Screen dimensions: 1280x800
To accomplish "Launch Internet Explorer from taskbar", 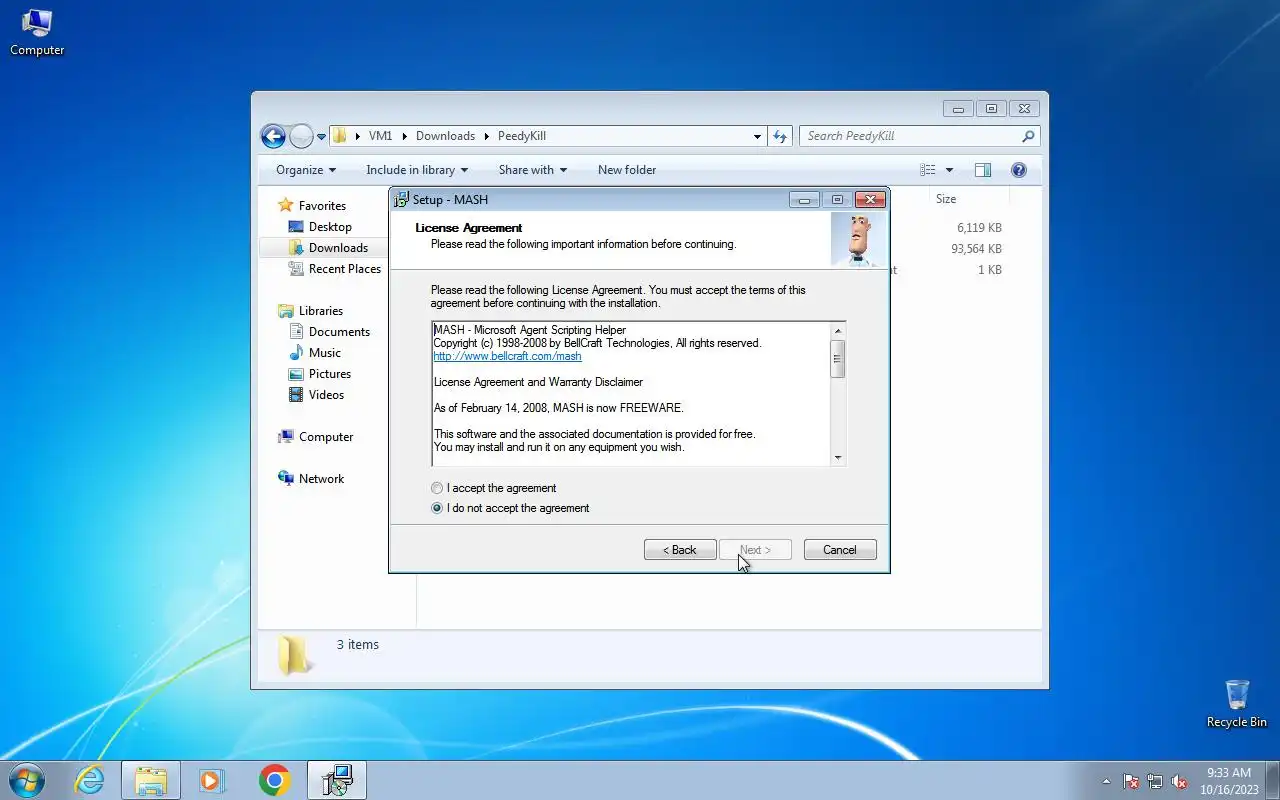I will pos(90,780).
